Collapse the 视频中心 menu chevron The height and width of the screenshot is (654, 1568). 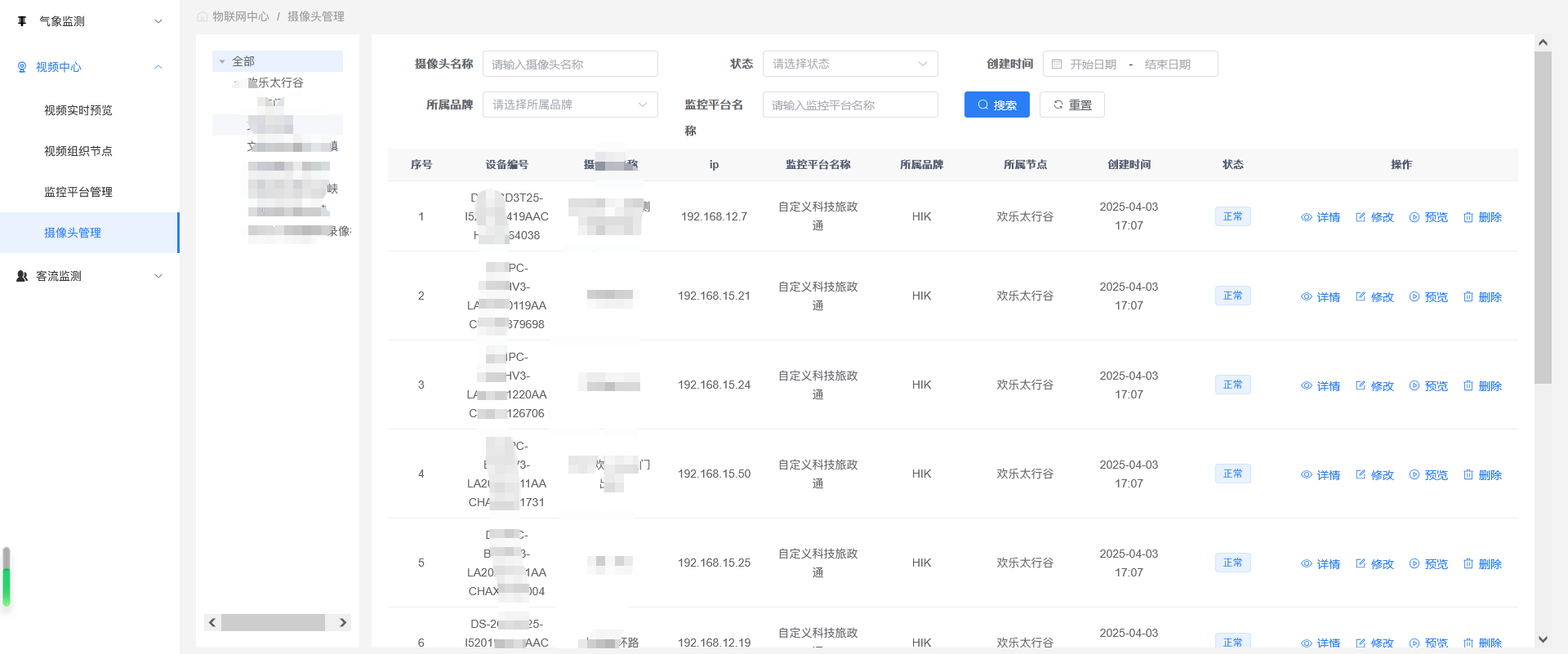[158, 67]
